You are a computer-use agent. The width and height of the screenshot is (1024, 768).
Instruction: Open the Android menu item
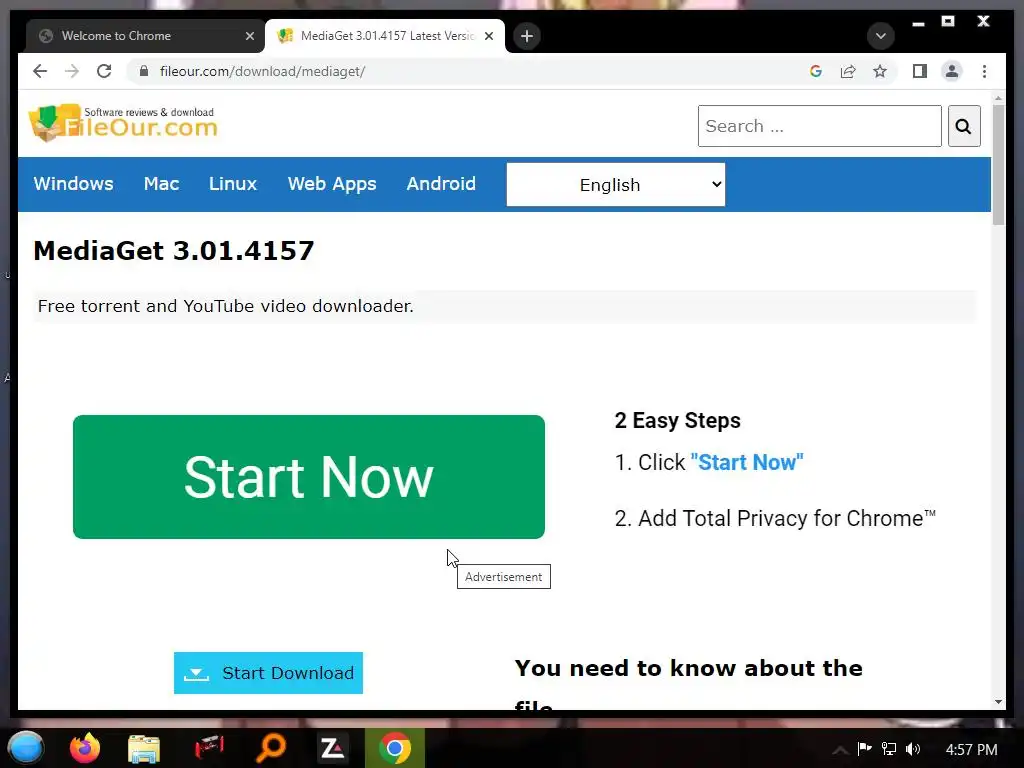pos(441,184)
